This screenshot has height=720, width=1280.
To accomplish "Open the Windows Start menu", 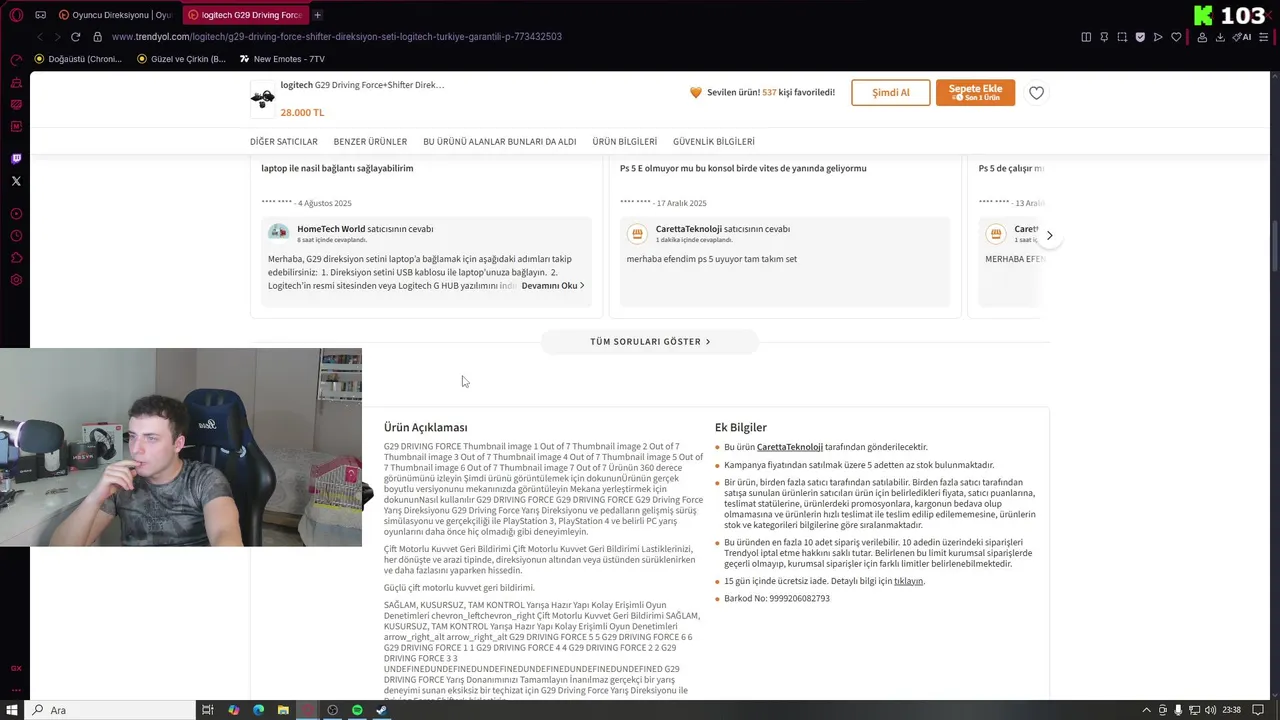I will pyautogui.click(x=14, y=710).
